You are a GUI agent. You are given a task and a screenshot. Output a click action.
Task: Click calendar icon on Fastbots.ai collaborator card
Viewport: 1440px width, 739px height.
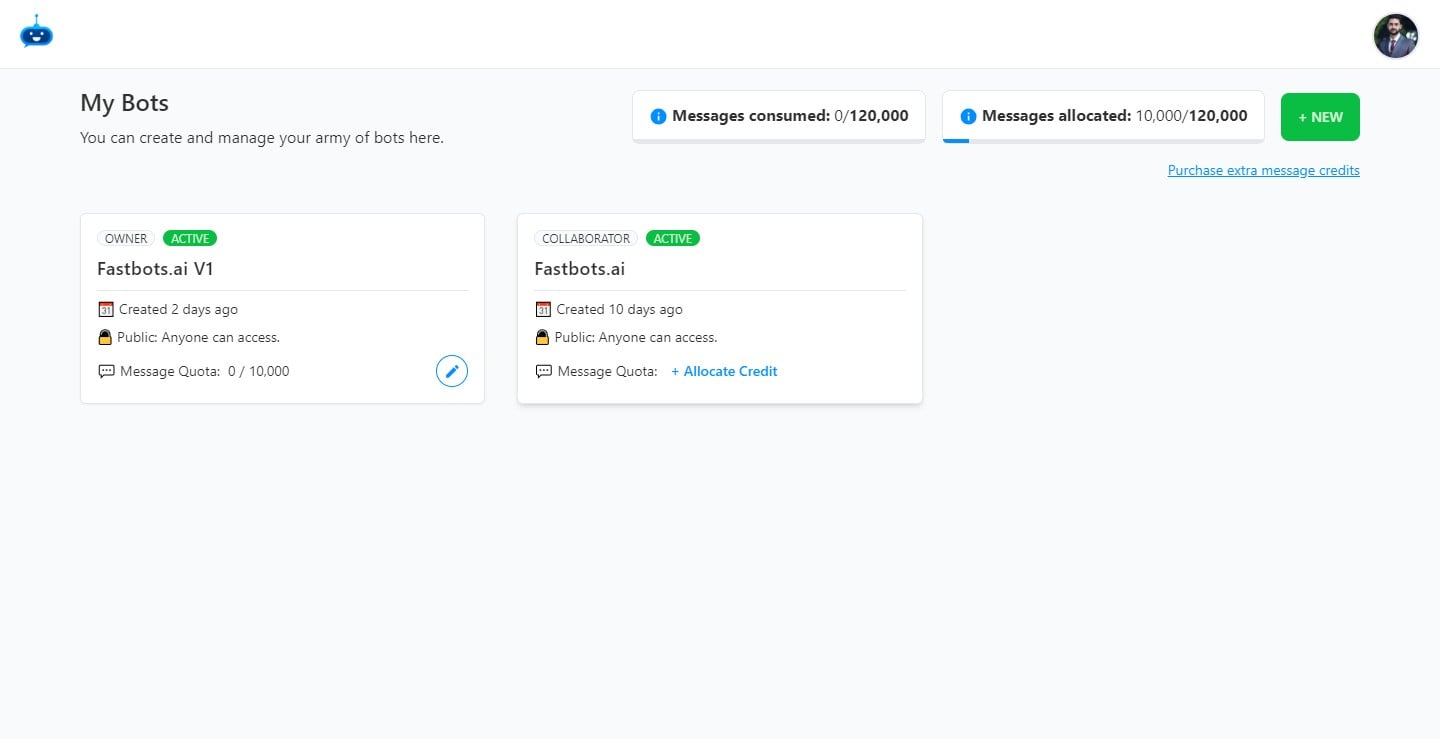tap(543, 309)
